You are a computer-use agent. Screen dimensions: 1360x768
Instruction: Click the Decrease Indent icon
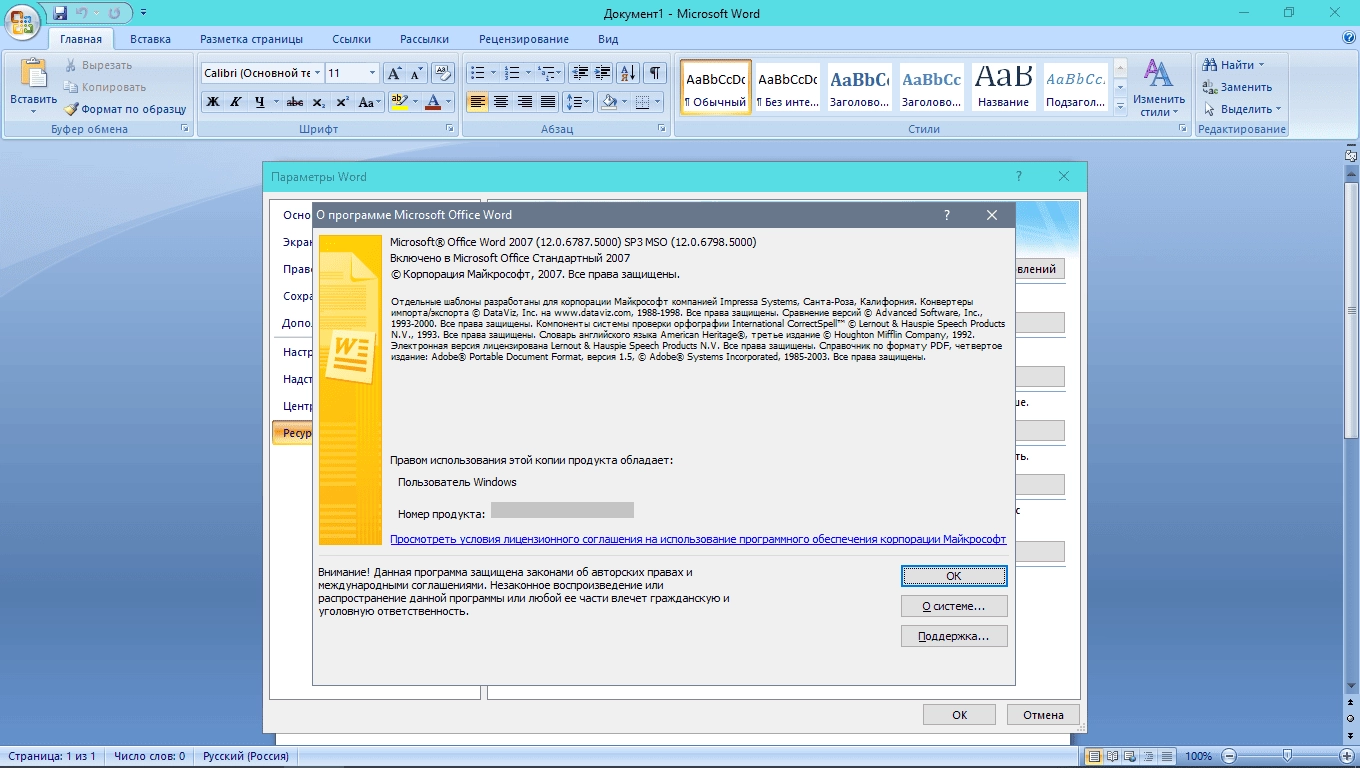tap(580, 73)
